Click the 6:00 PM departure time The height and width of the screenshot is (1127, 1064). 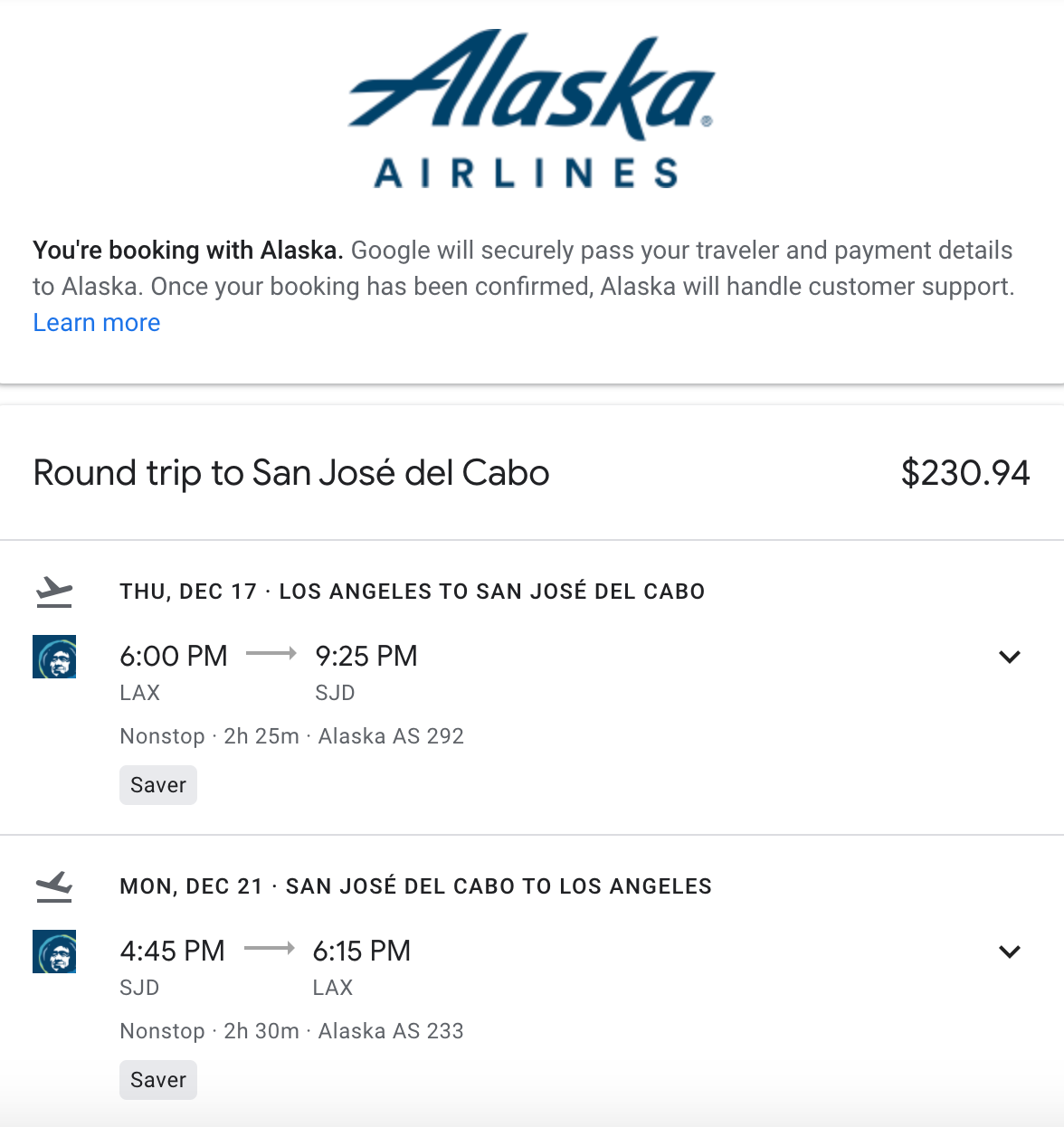click(174, 656)
